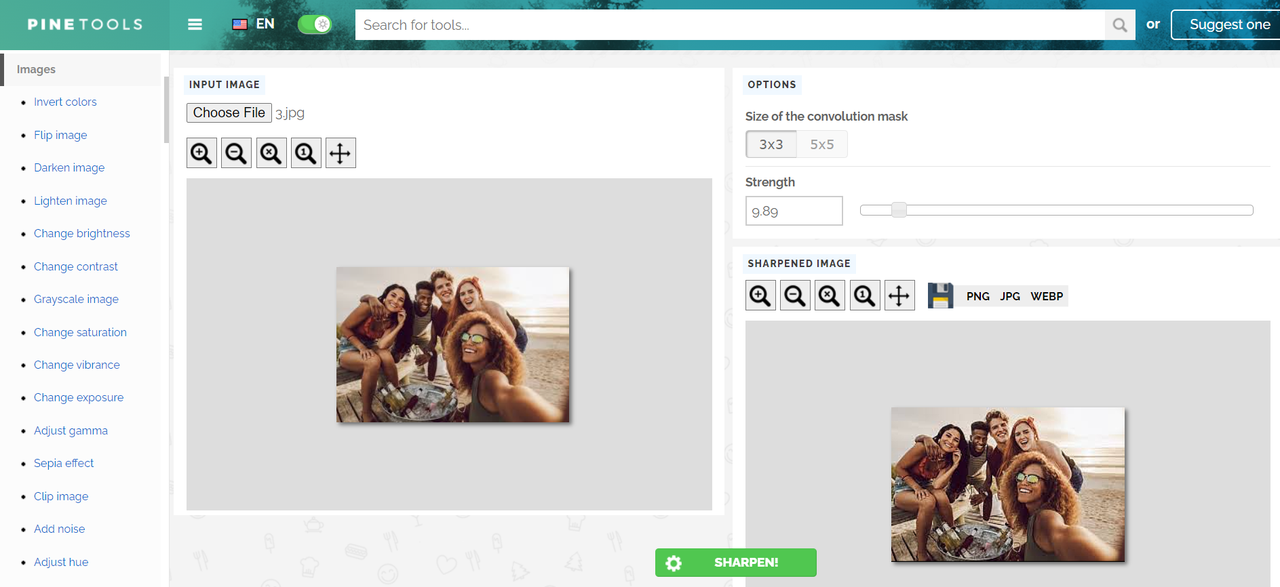Open the Clip image tool
The image size is (1280, 587).
point(61,496)
